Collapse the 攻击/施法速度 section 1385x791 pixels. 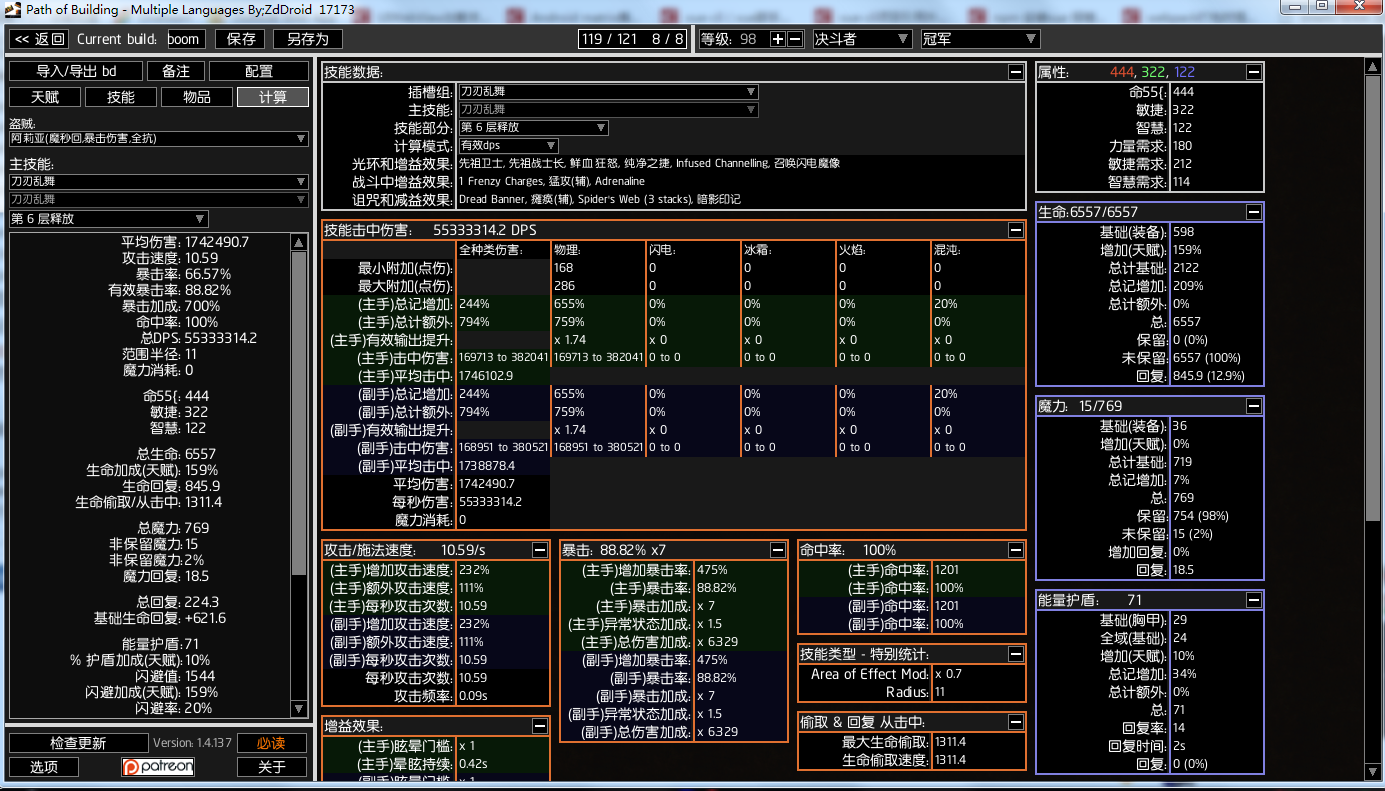(540, 550)
